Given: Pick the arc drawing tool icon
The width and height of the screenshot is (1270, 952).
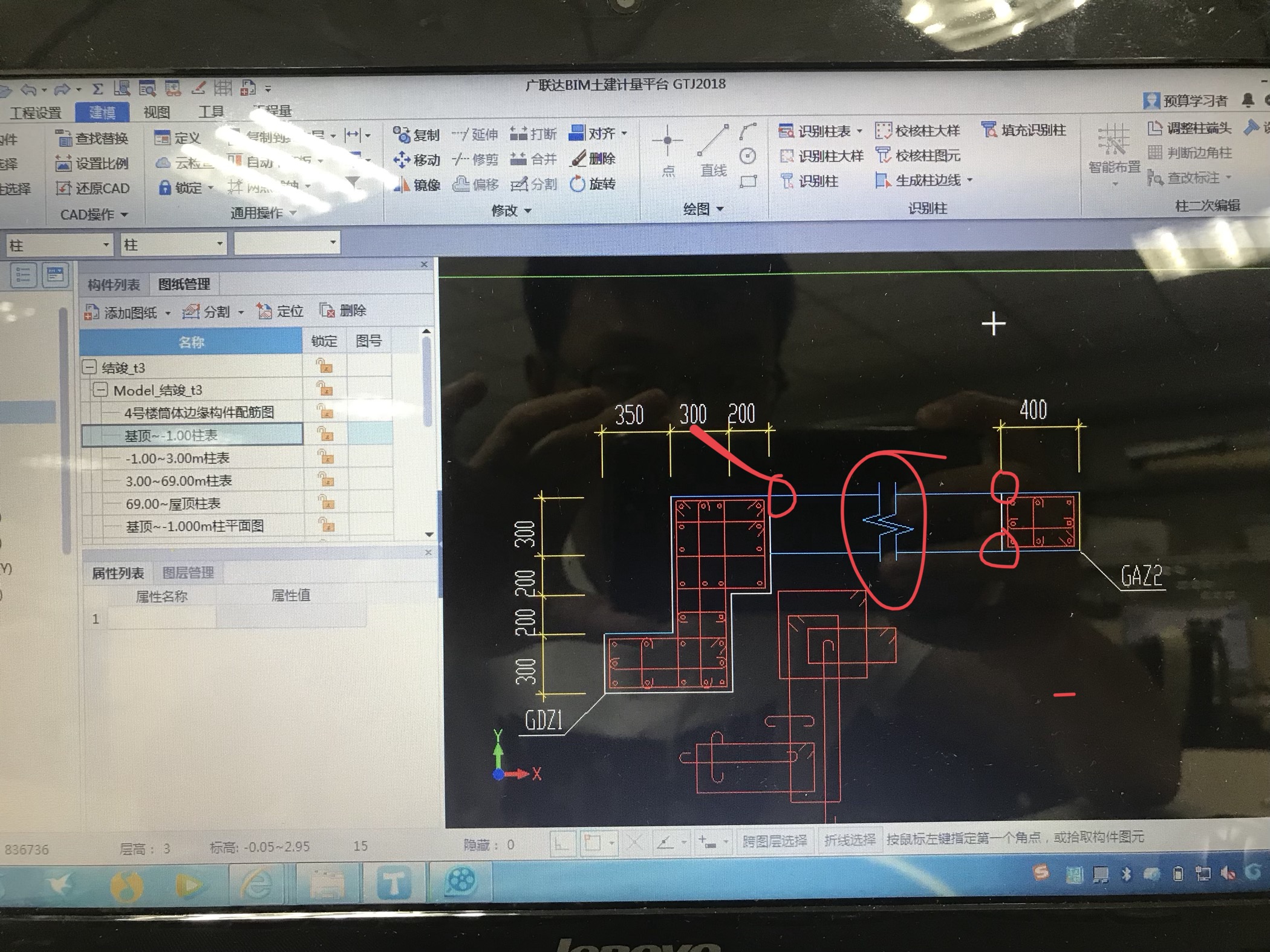Looking at the screenshot, I should [748, 131].
